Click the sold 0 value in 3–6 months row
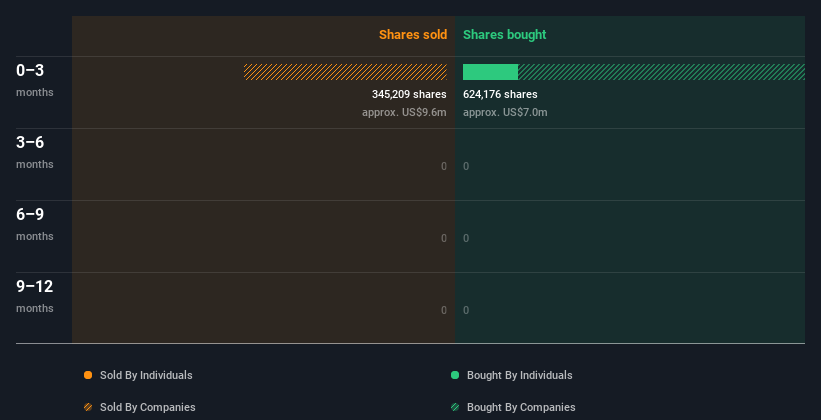Viewport: 821px width, 420px height. (444, 167)
